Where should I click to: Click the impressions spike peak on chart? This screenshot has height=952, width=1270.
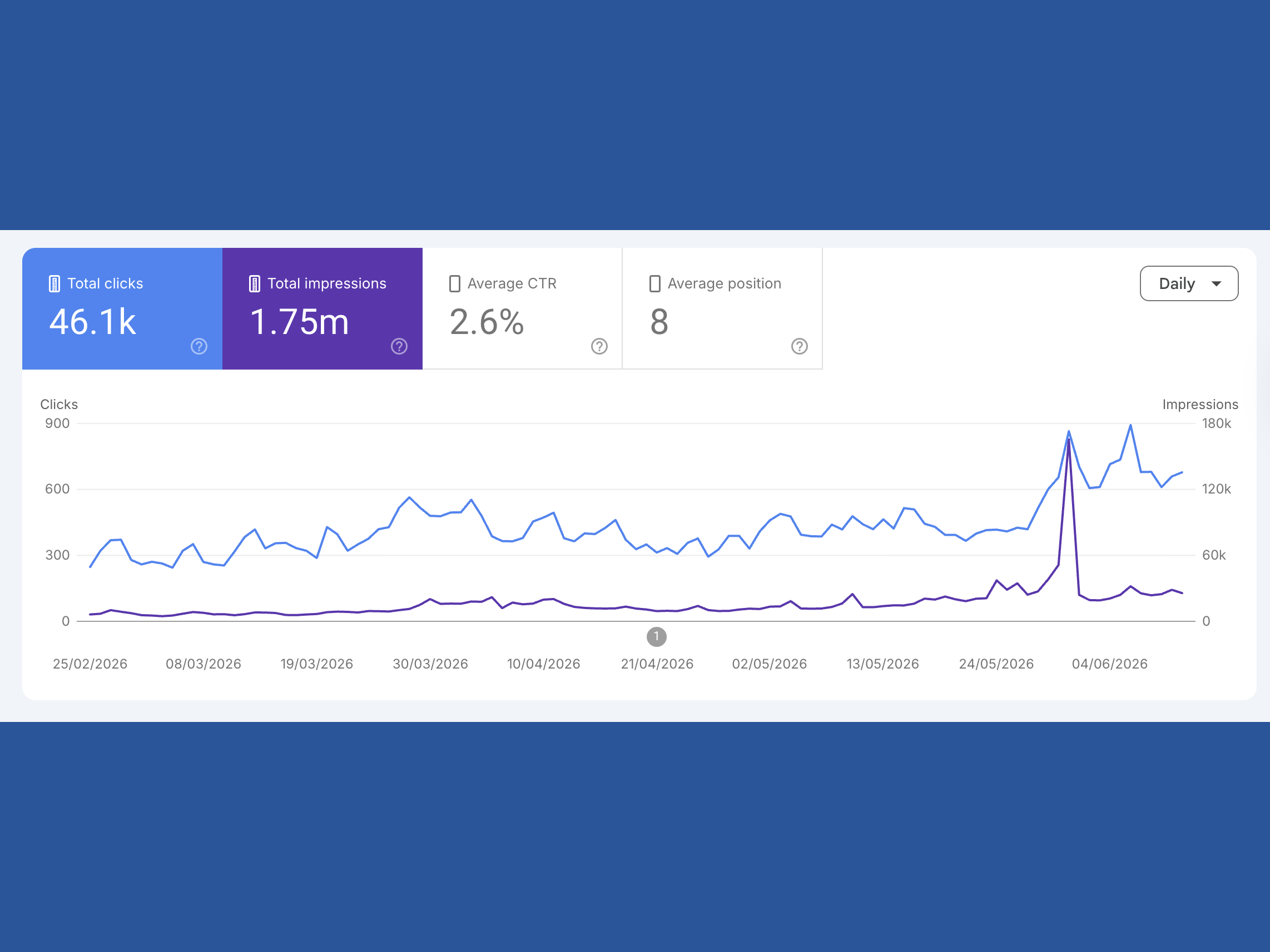[1069, 441]
